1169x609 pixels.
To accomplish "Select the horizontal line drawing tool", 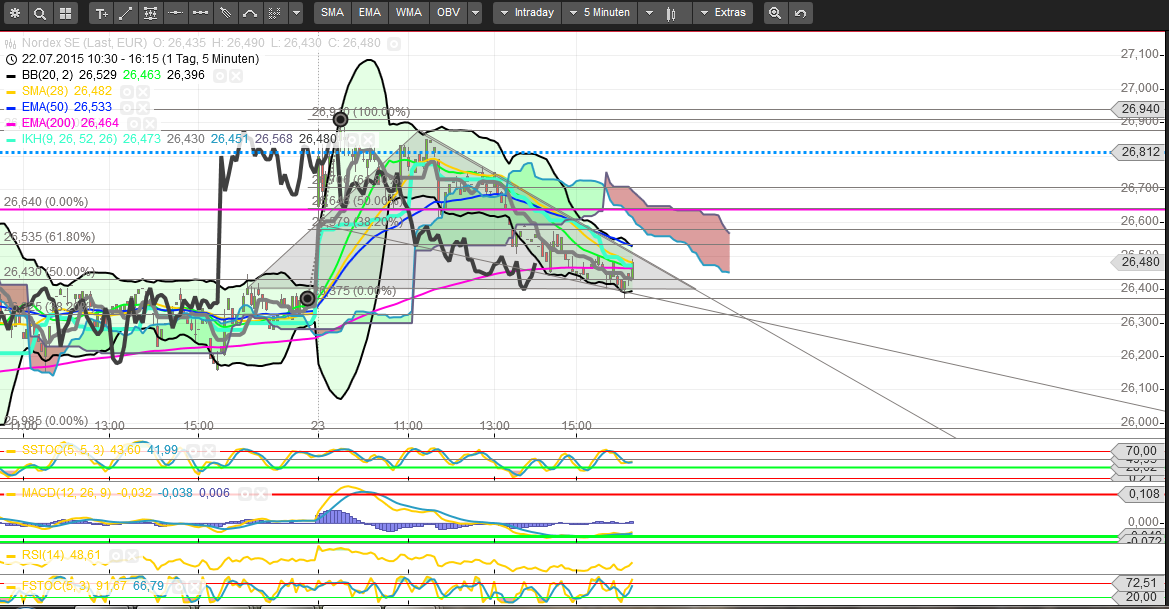I will 174,13.
